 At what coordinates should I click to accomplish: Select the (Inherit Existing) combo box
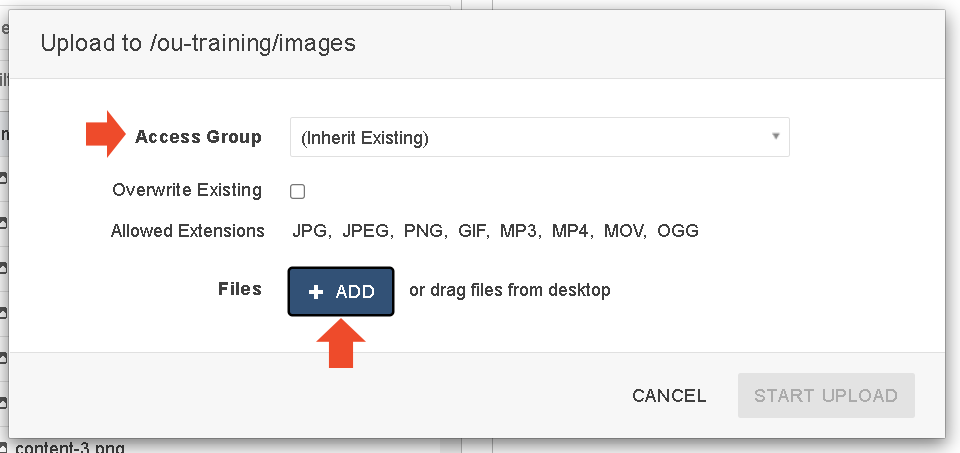tap(539, 137)
